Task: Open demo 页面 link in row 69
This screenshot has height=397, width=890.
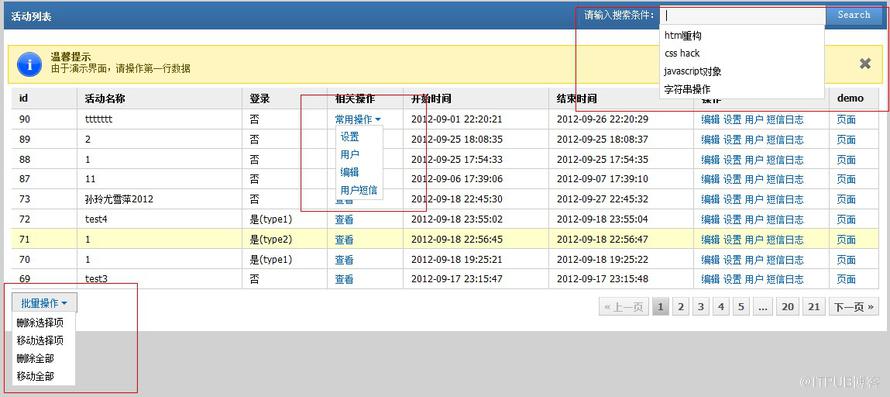Action: tap(846, 279)
